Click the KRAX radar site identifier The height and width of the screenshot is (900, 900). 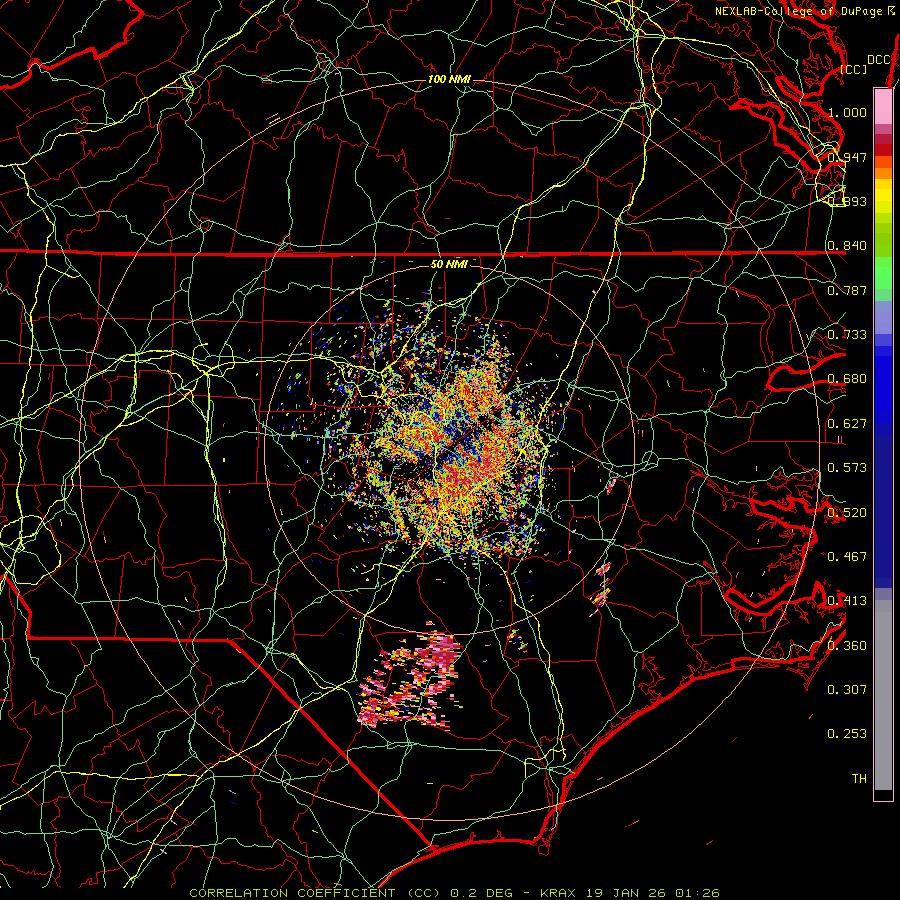[559, 893]
